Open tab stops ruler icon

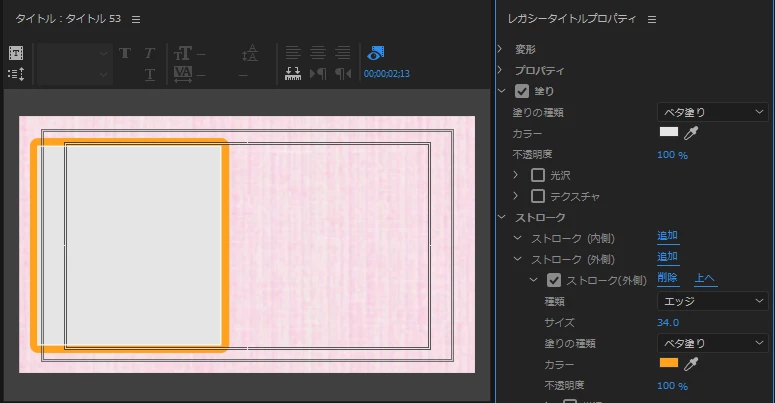tap(293, 74)
